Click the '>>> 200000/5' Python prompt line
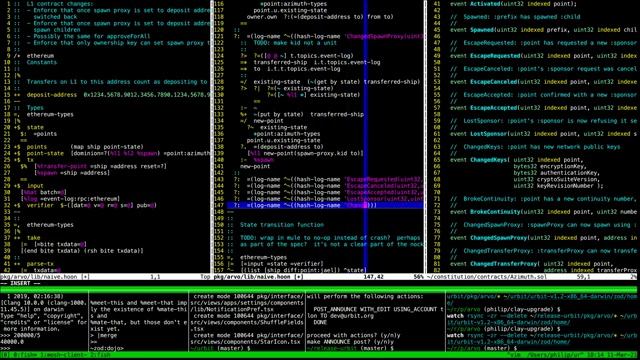 point(20,336)
